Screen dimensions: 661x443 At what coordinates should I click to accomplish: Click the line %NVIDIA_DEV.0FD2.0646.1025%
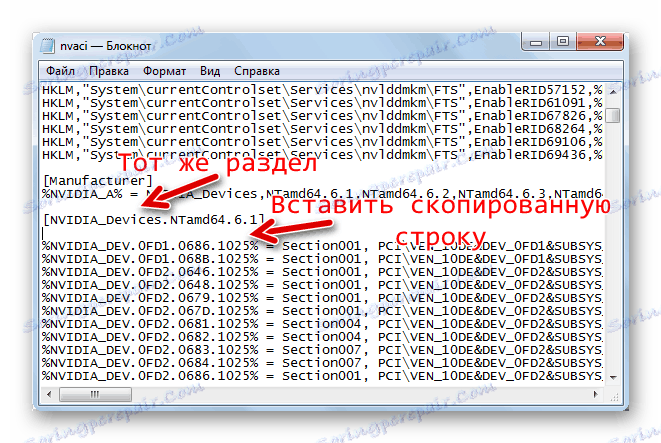(322, 272)
